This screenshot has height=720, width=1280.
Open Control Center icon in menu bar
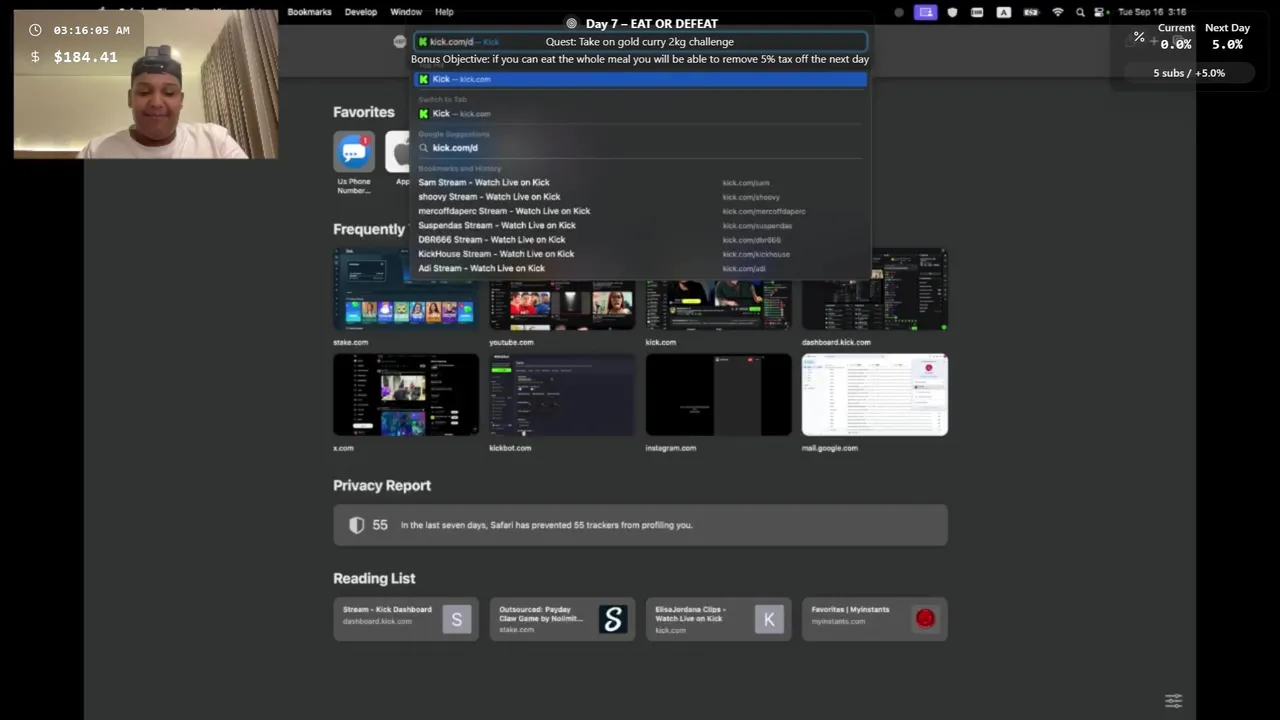[x=1099, y=12]
